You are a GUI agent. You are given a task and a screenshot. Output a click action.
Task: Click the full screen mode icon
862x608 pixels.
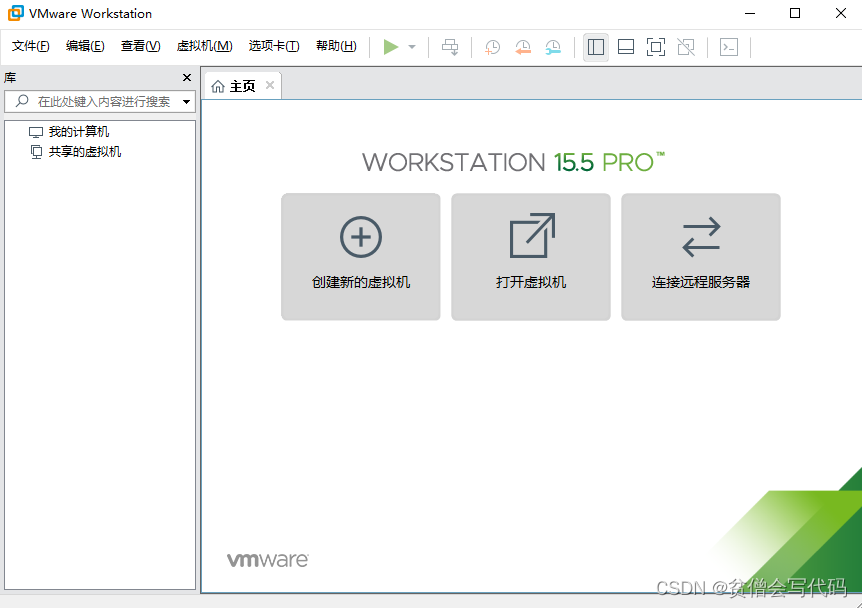pos(656,47)
